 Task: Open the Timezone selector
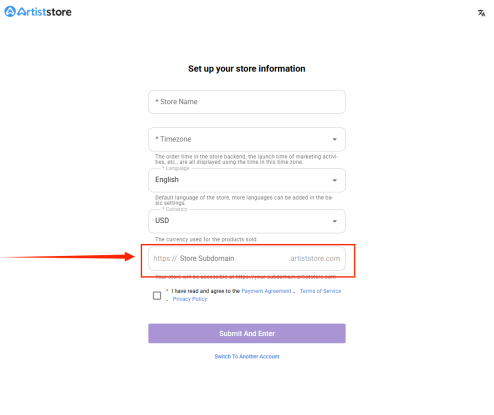247,139
